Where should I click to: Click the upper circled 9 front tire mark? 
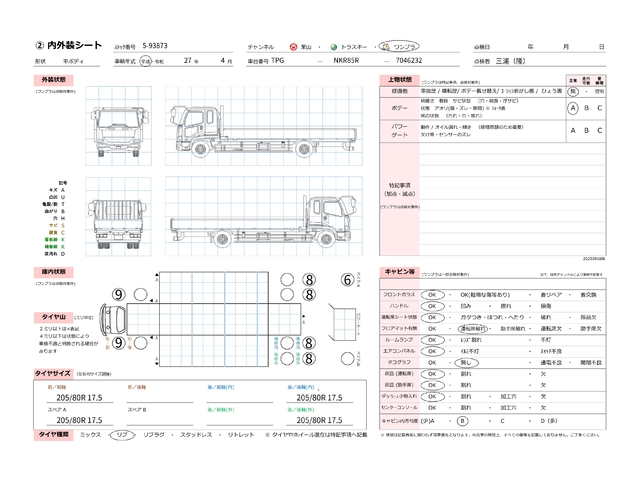pyautogui.click(x=119, y=295)
